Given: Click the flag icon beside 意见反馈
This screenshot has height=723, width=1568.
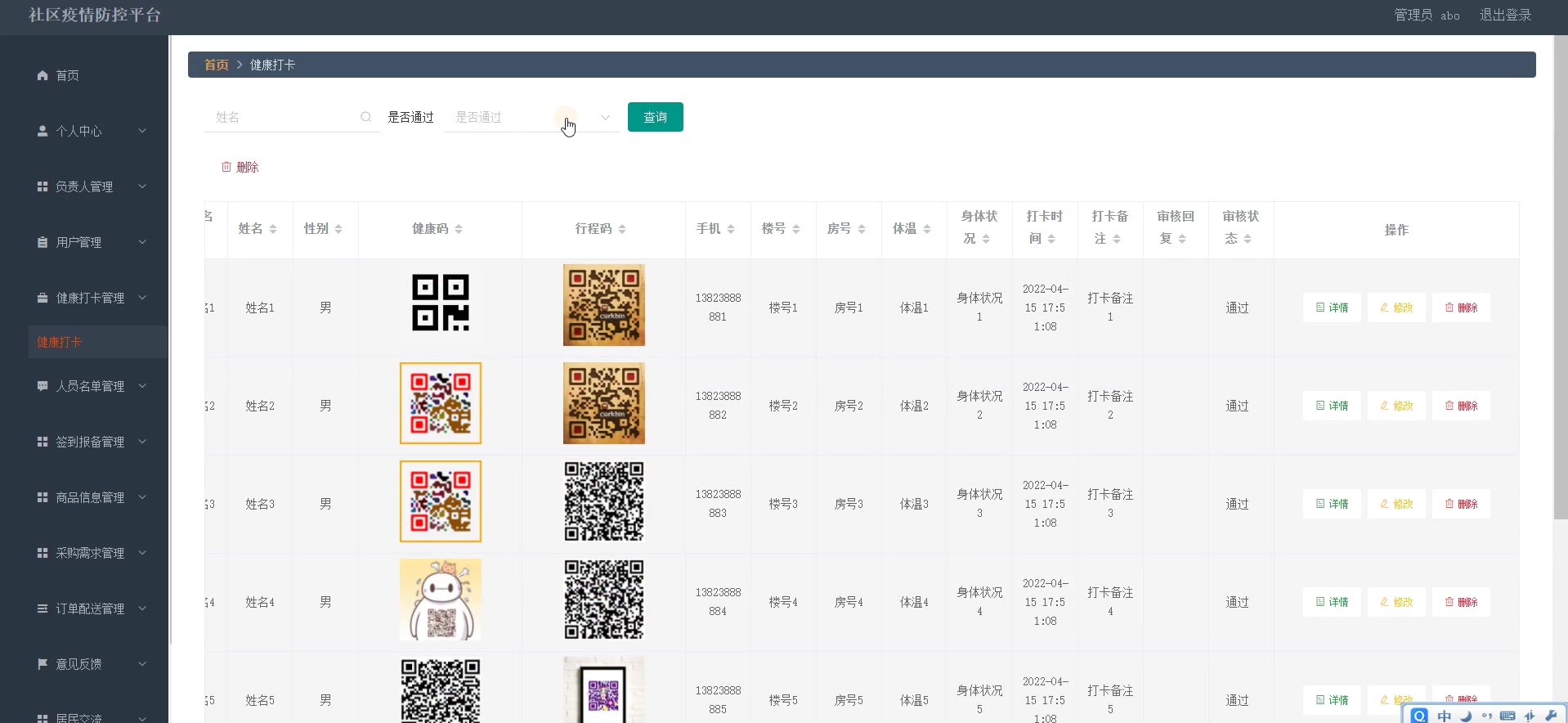Looking at the screenshot, I should [43, 664].
